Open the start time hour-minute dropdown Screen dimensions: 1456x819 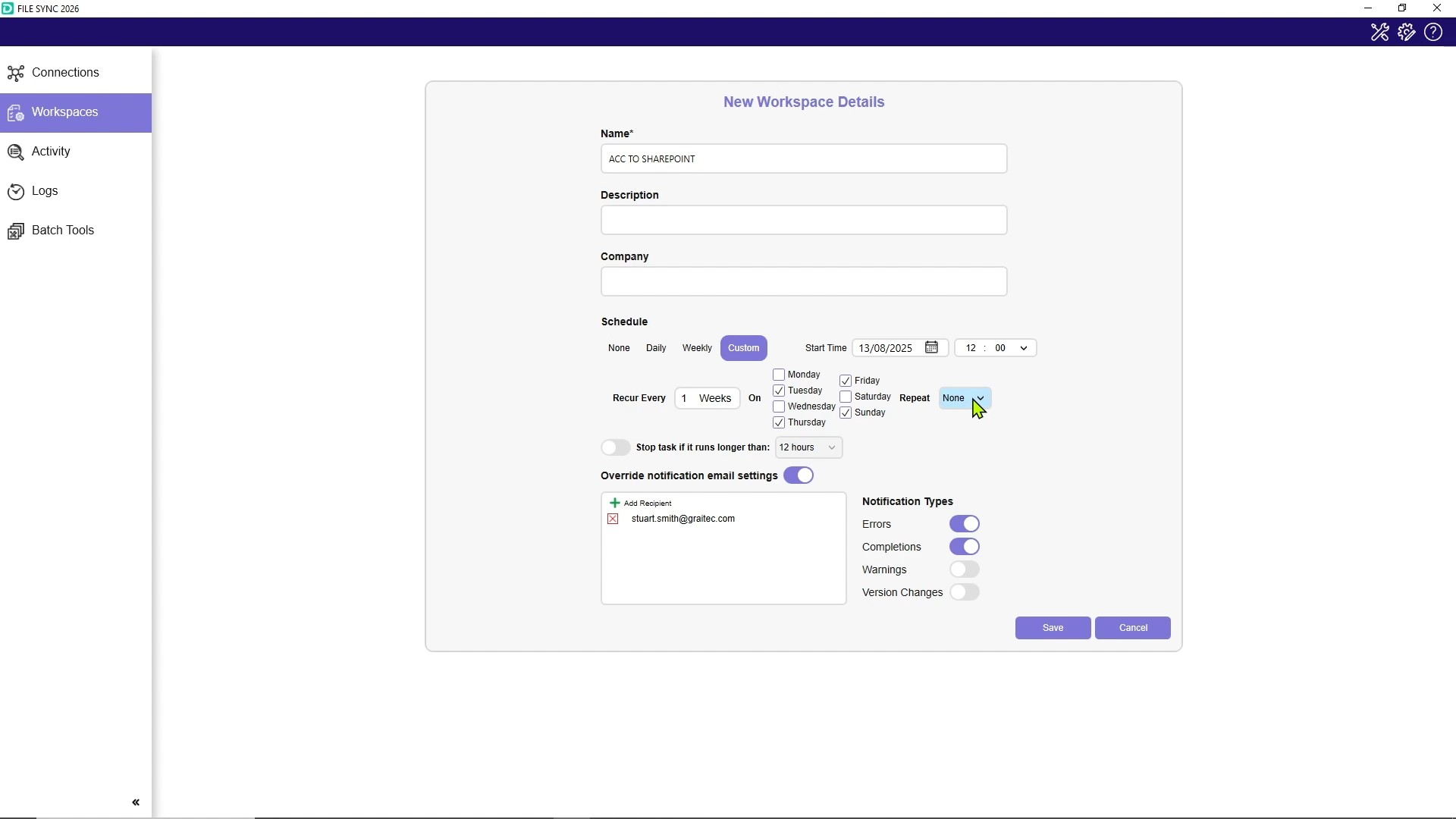tap(1024, 348)
